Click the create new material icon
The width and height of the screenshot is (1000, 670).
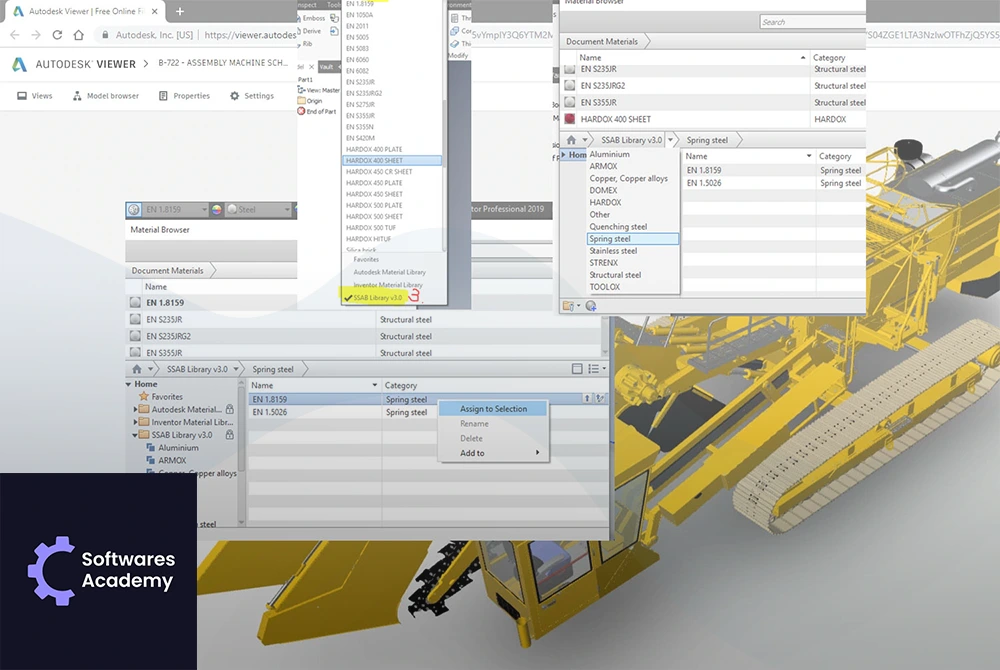pyautogui.click(x=591, y=306)
